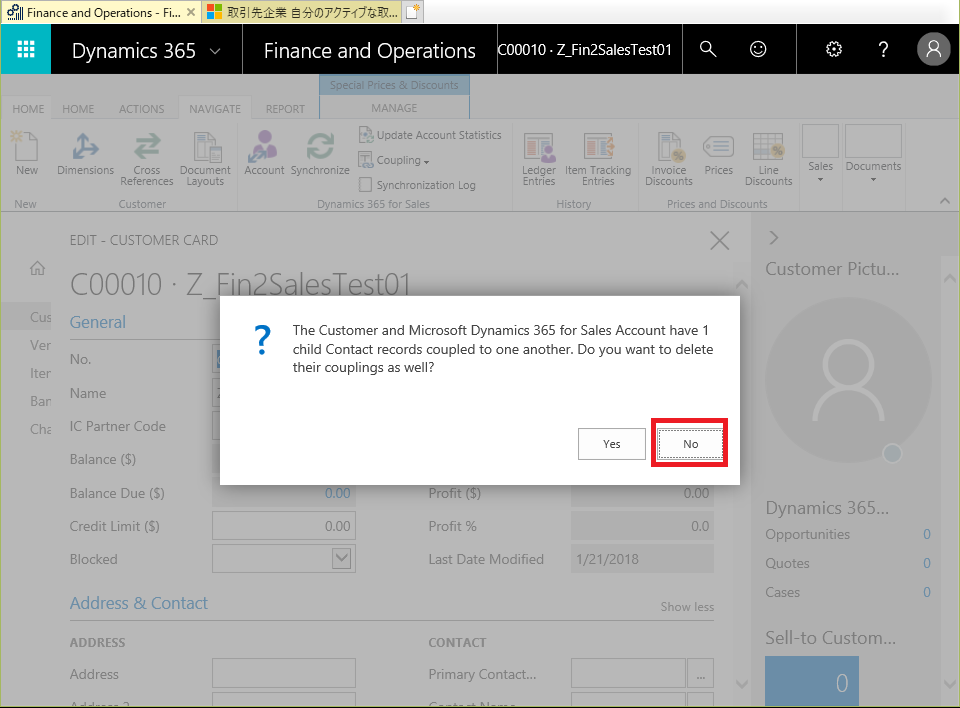Click the Finance and Operations header title
Screen dimensions: 960x708
370,51
